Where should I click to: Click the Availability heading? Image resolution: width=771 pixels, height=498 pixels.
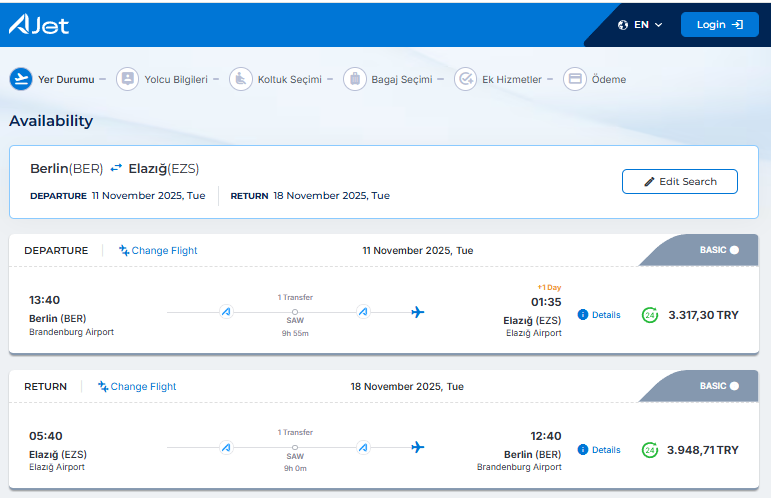[x=51, y=121]
